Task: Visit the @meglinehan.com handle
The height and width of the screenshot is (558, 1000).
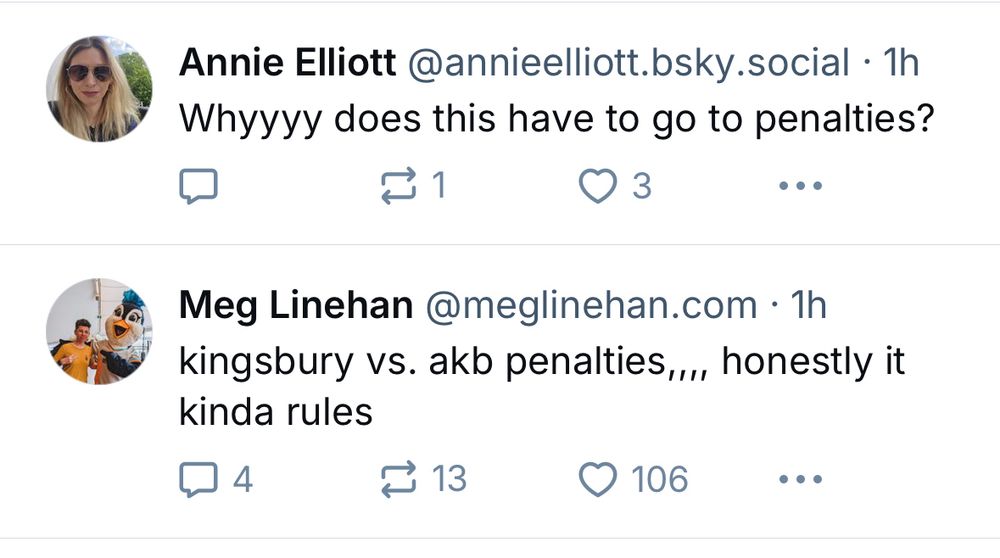Action: 592,305
